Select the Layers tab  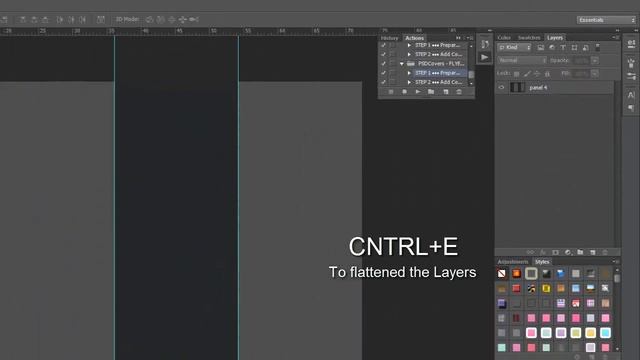[555, 38]
